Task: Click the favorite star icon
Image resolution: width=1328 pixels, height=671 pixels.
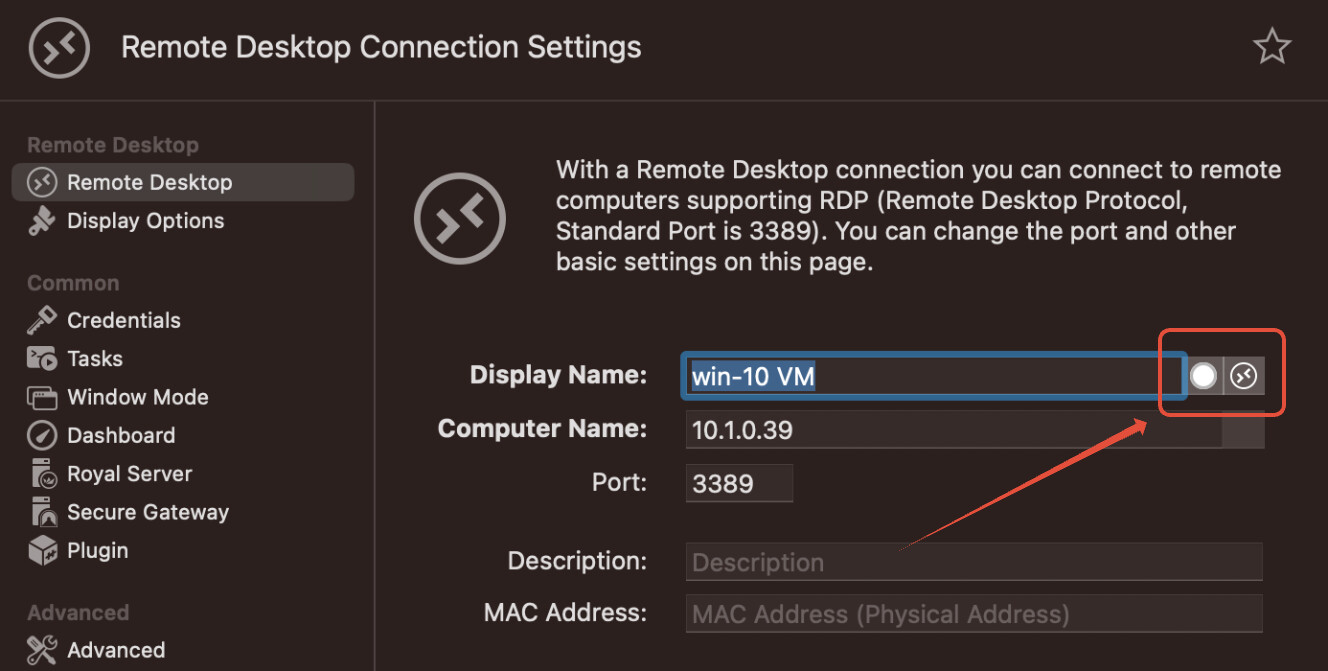Action: pos(1272,47)
